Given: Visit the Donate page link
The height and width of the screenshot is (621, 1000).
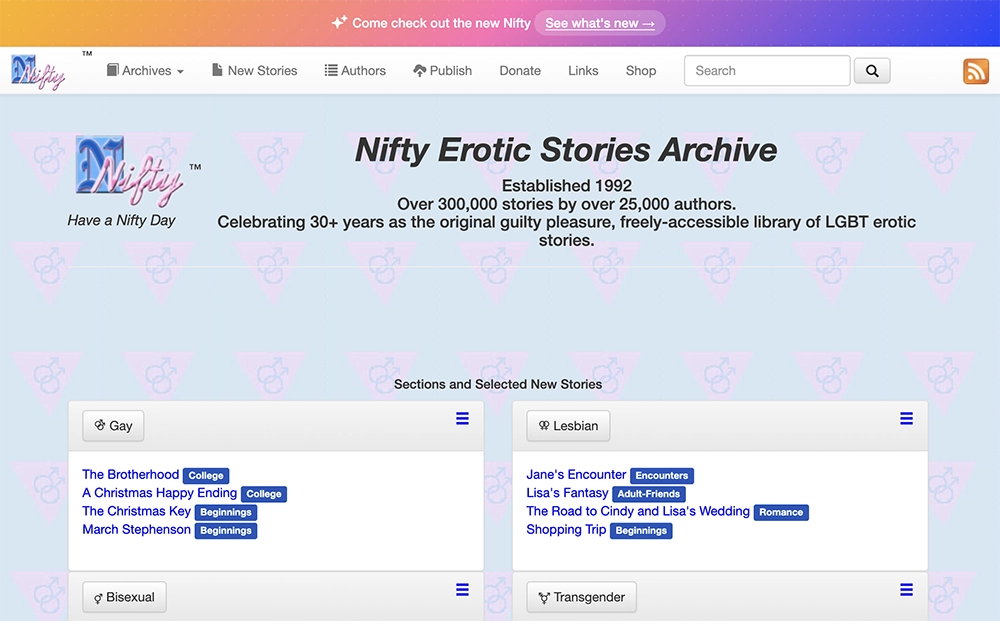Looking at the screenshot, I should click(x=520, y=70).
